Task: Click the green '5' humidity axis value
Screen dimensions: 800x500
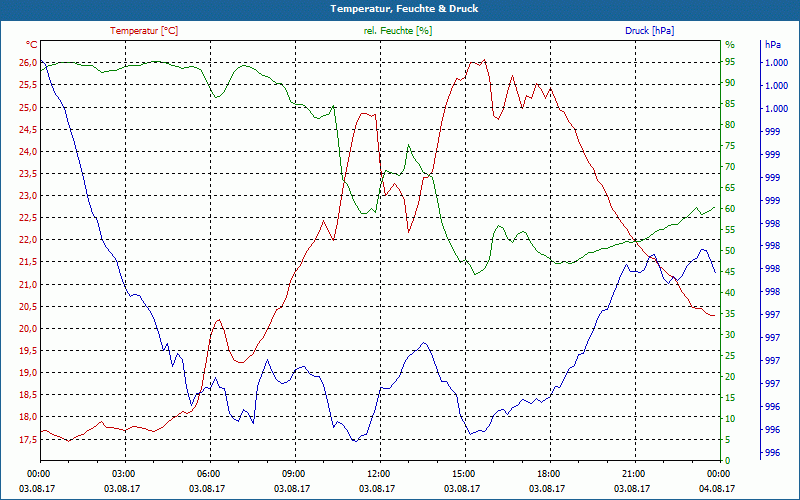Action: 728,440
